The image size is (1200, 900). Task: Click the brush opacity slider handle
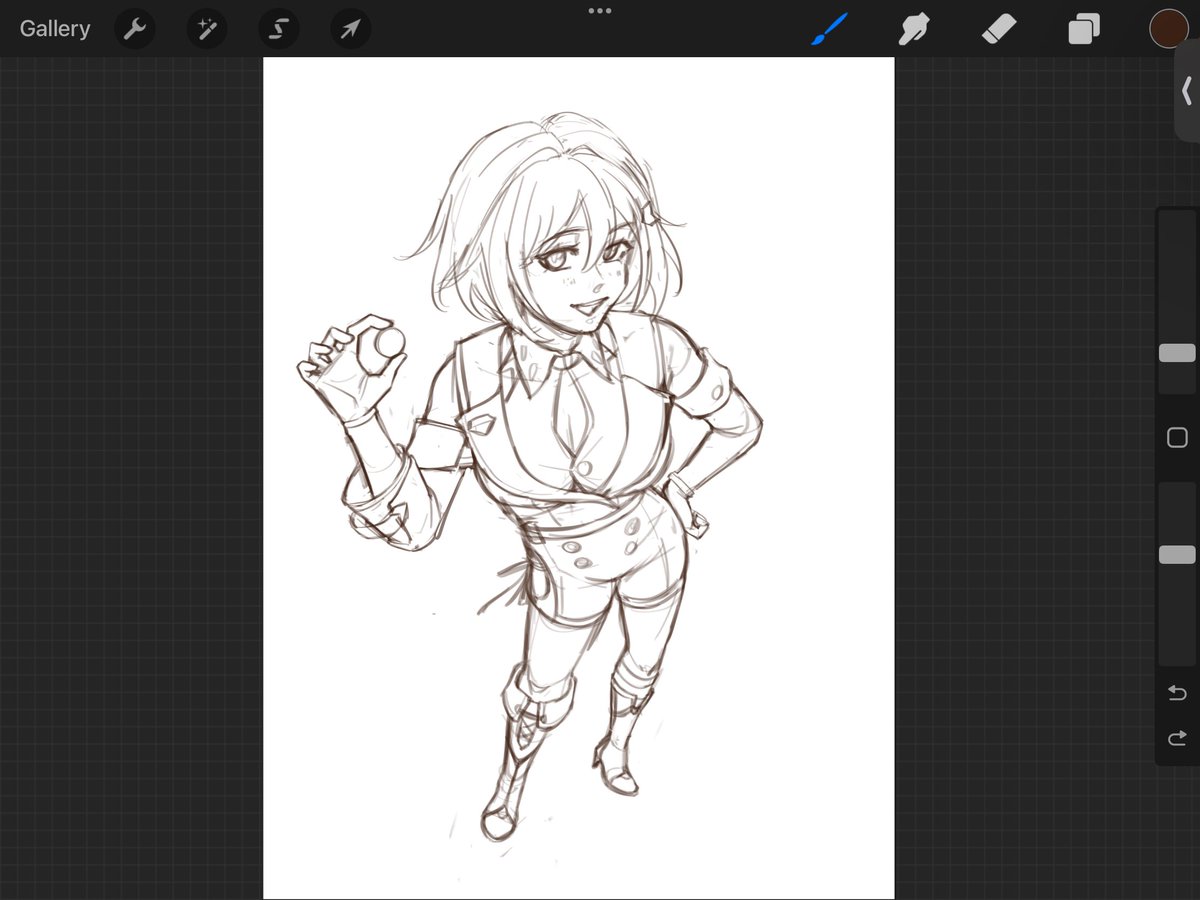coord(1177,555)
